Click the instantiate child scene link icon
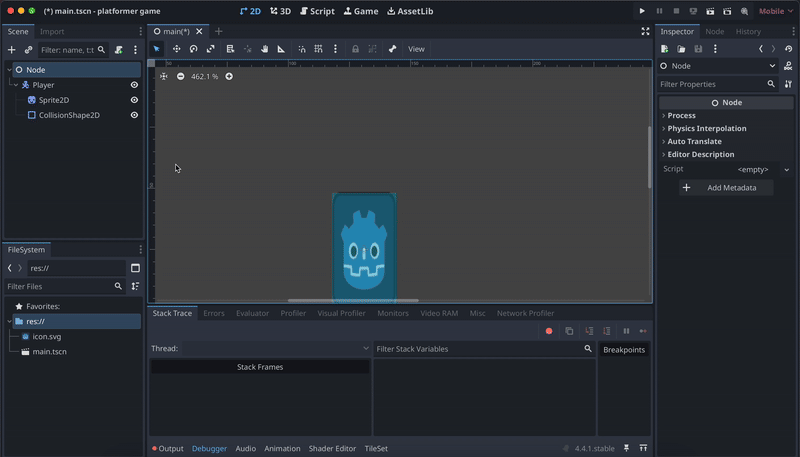 [x=28, y=49]
